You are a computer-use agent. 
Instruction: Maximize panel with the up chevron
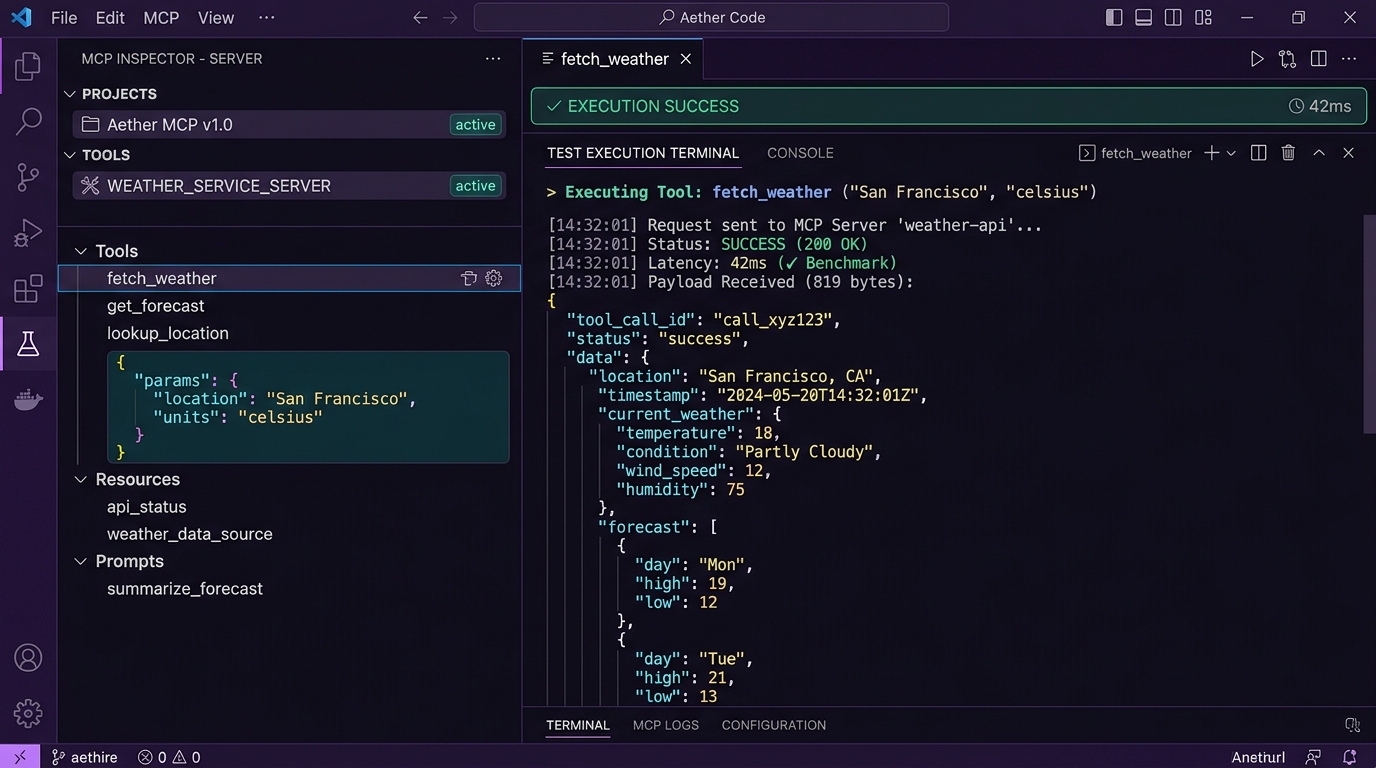coord(1319,153)
